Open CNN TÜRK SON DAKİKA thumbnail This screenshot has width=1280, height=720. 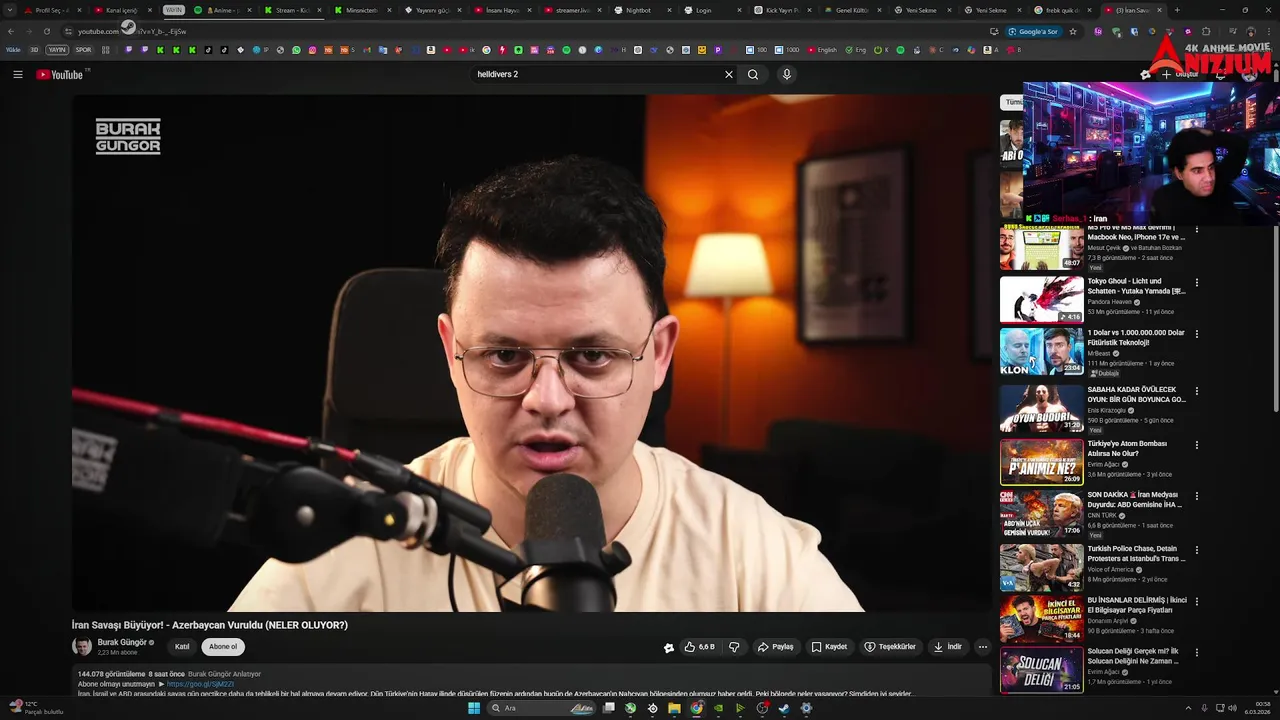point(1041,513)
